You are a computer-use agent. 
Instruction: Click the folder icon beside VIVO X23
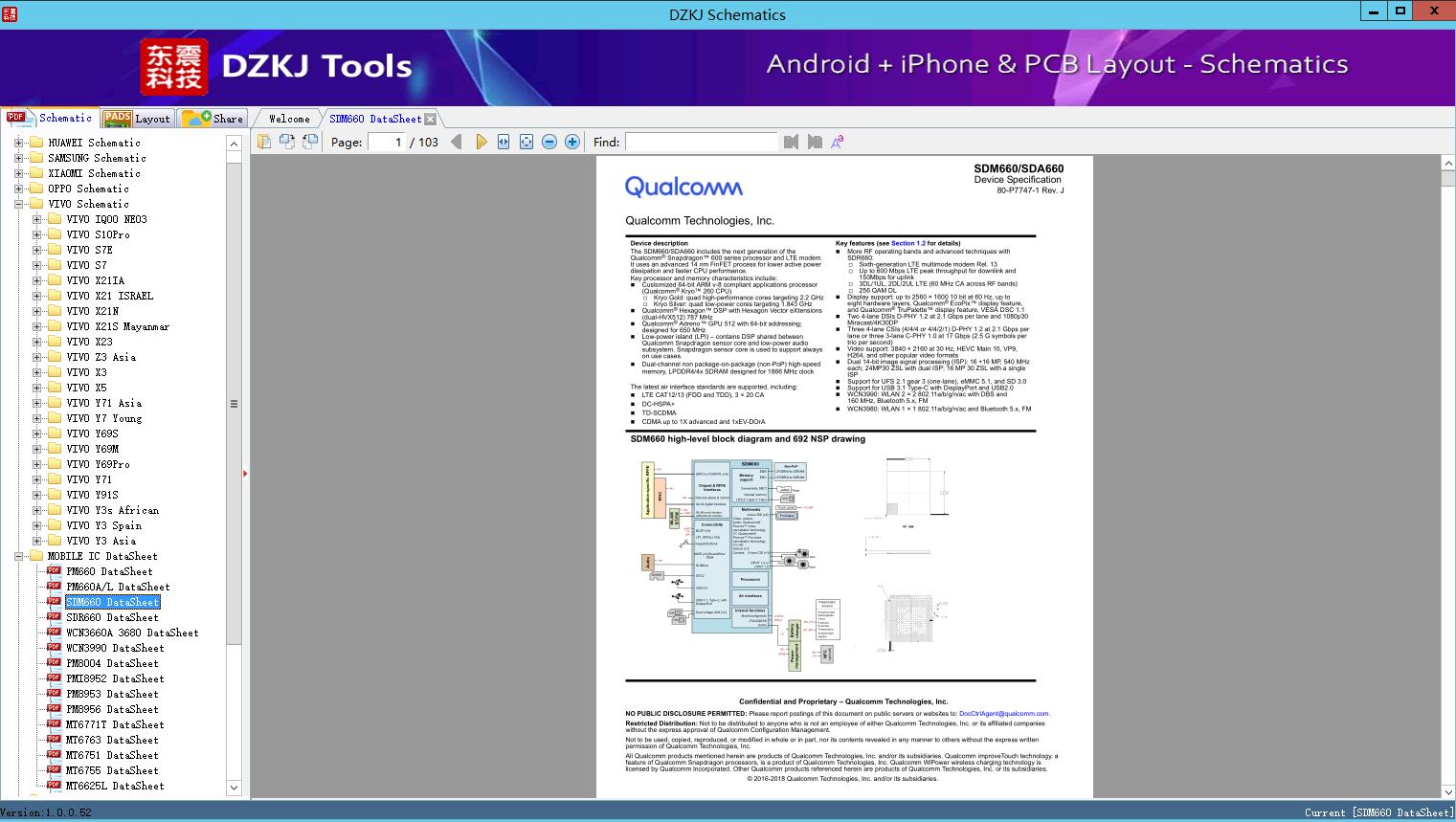54,342
